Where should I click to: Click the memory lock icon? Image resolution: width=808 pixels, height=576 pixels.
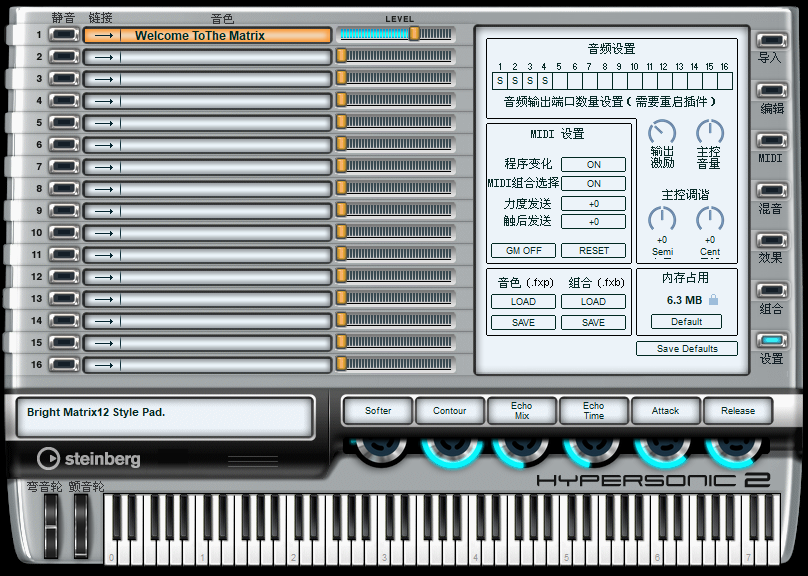point(713,299)
